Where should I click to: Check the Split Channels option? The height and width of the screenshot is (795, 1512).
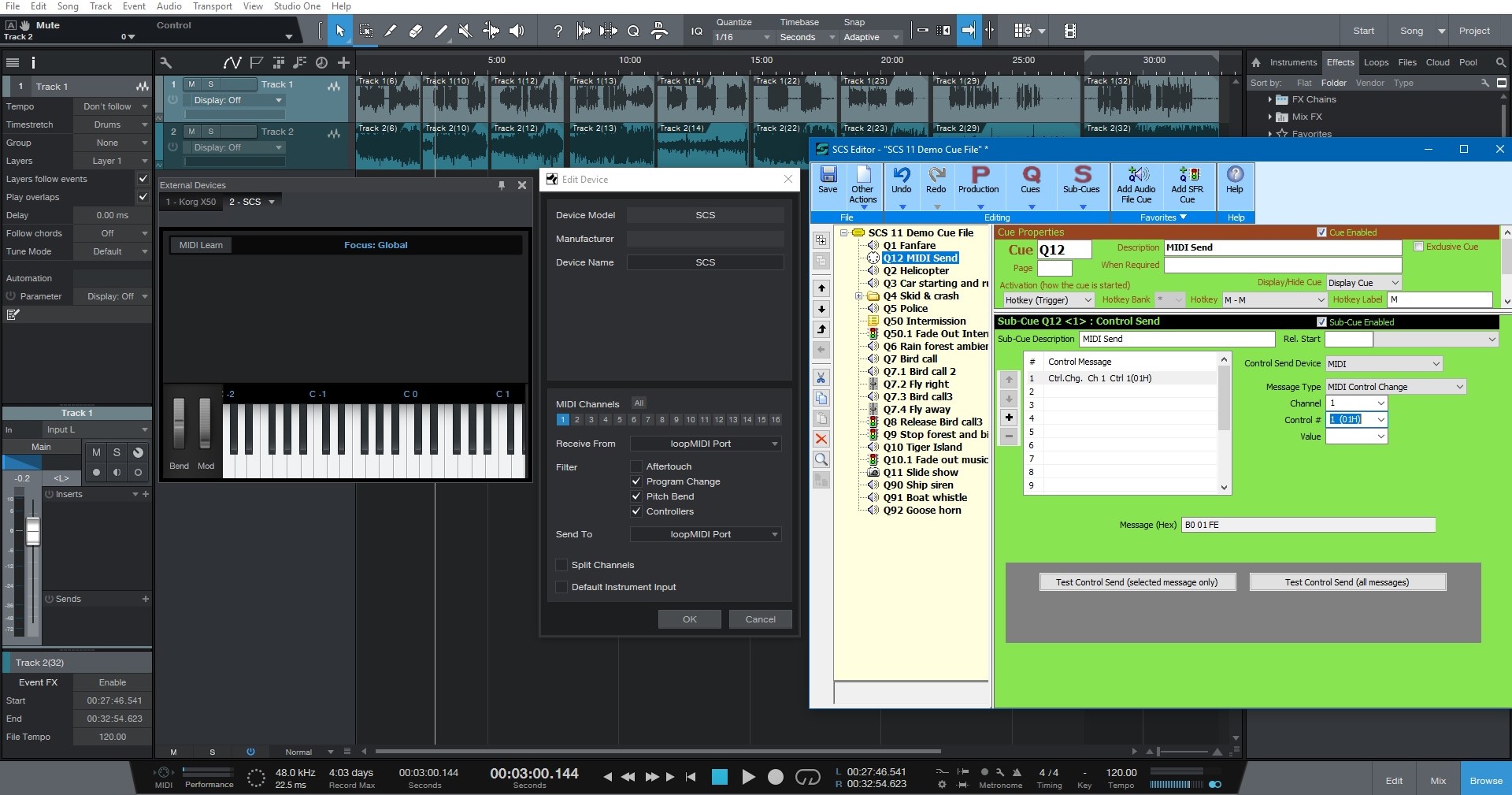click(561, 565)
